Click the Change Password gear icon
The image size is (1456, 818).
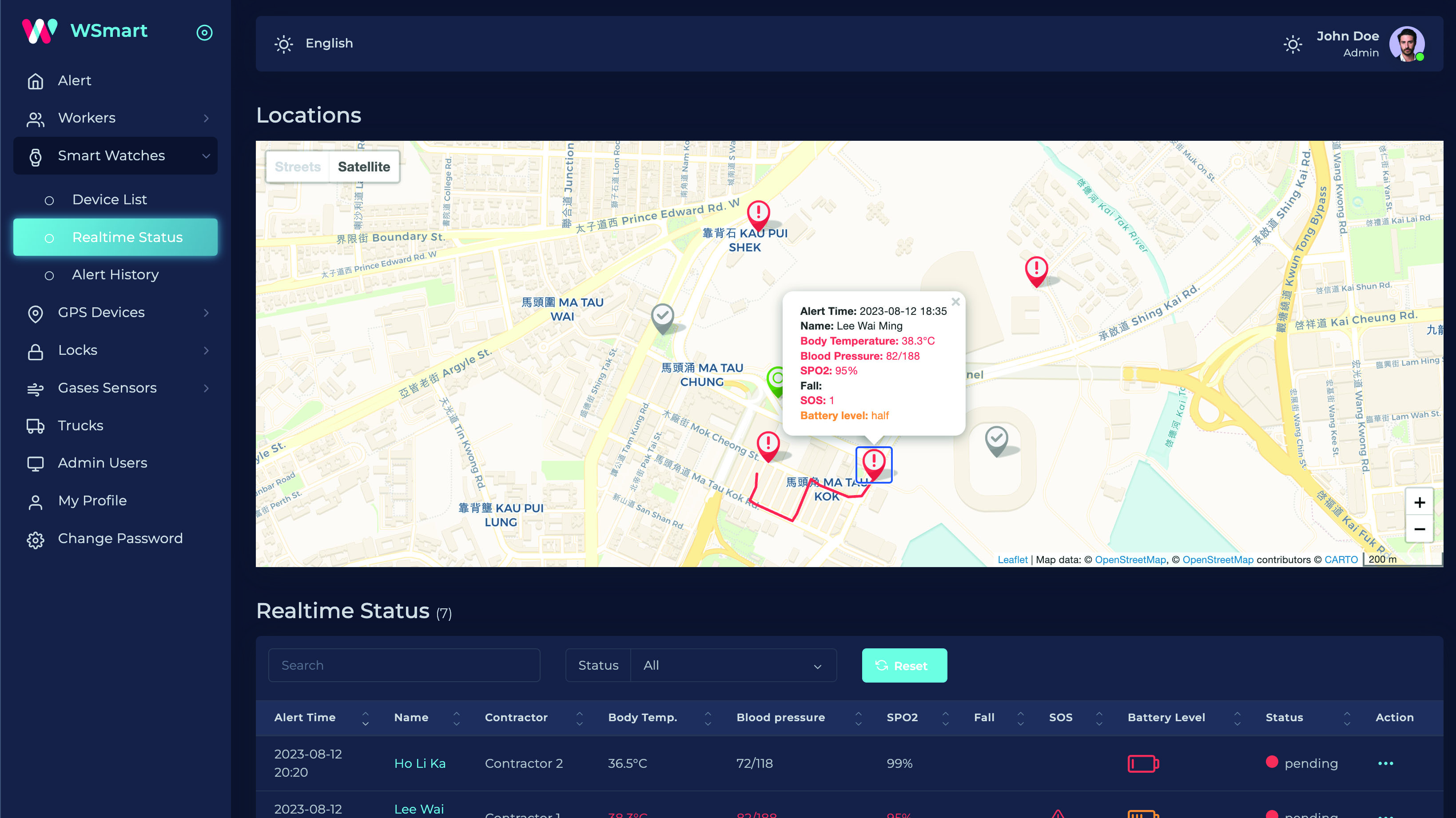click(36, 540)
